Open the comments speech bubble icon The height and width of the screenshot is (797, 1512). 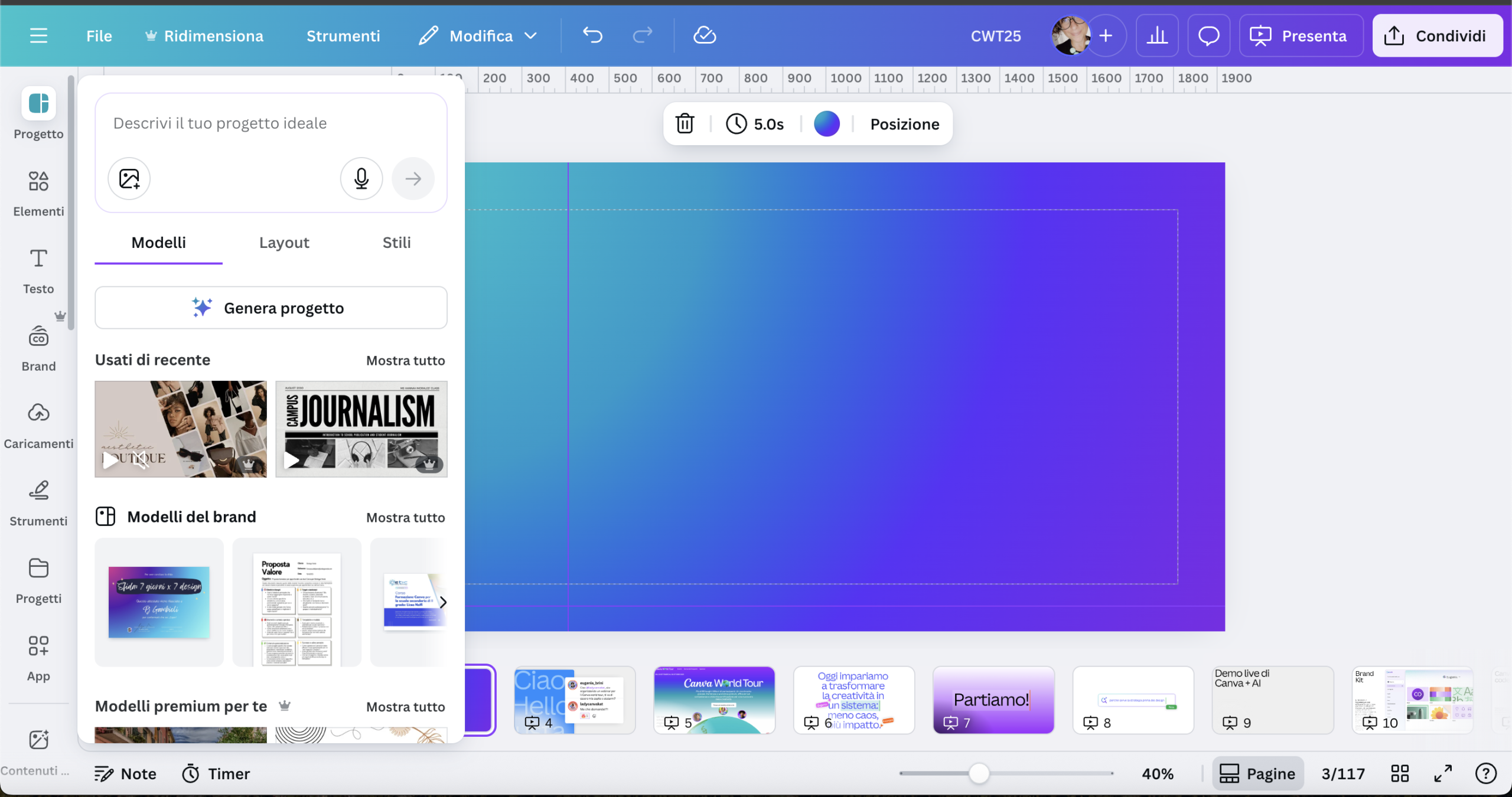tap(1208, 36)
